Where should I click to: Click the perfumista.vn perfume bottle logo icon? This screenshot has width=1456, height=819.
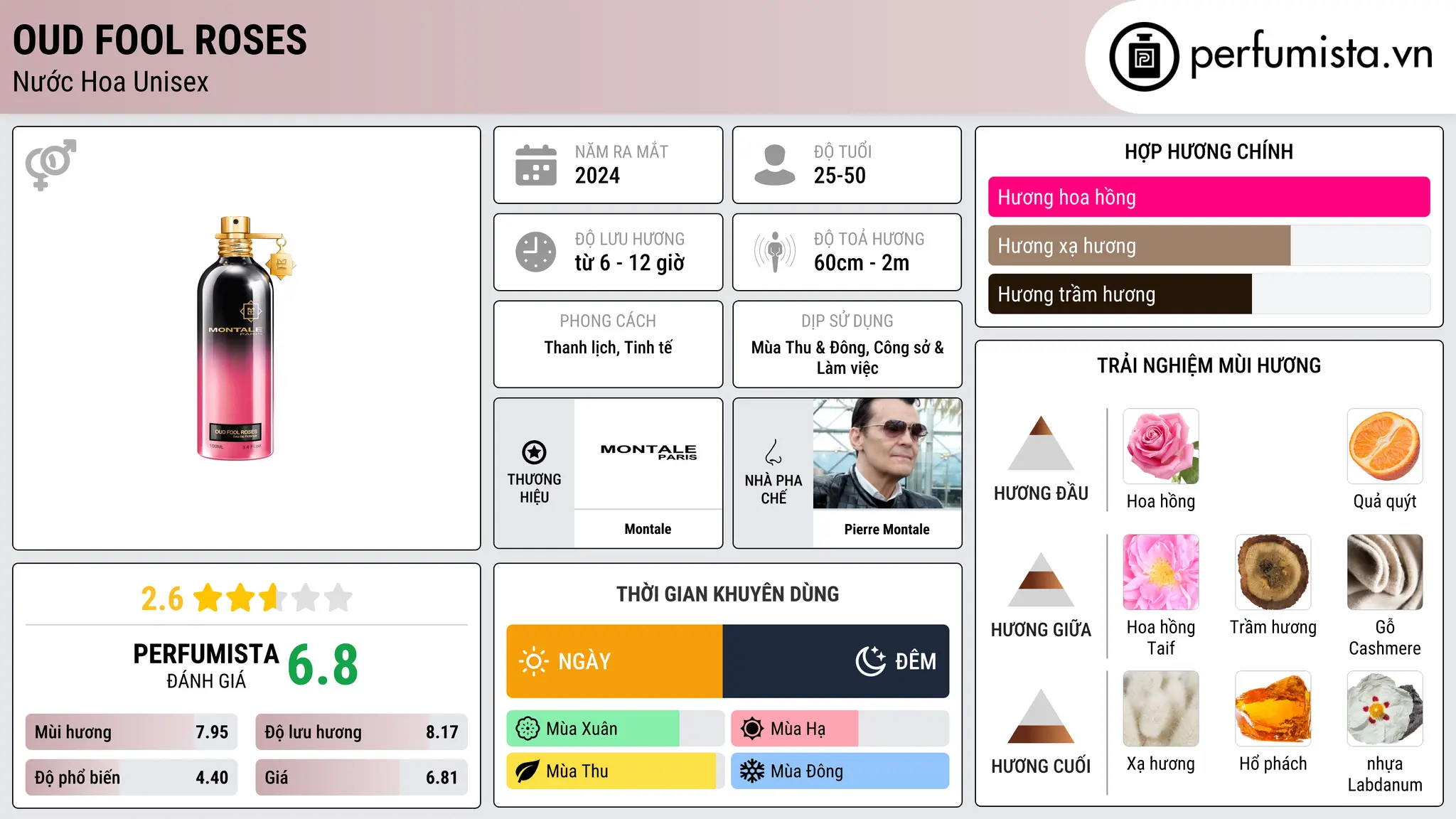(x=1144, y=57)
